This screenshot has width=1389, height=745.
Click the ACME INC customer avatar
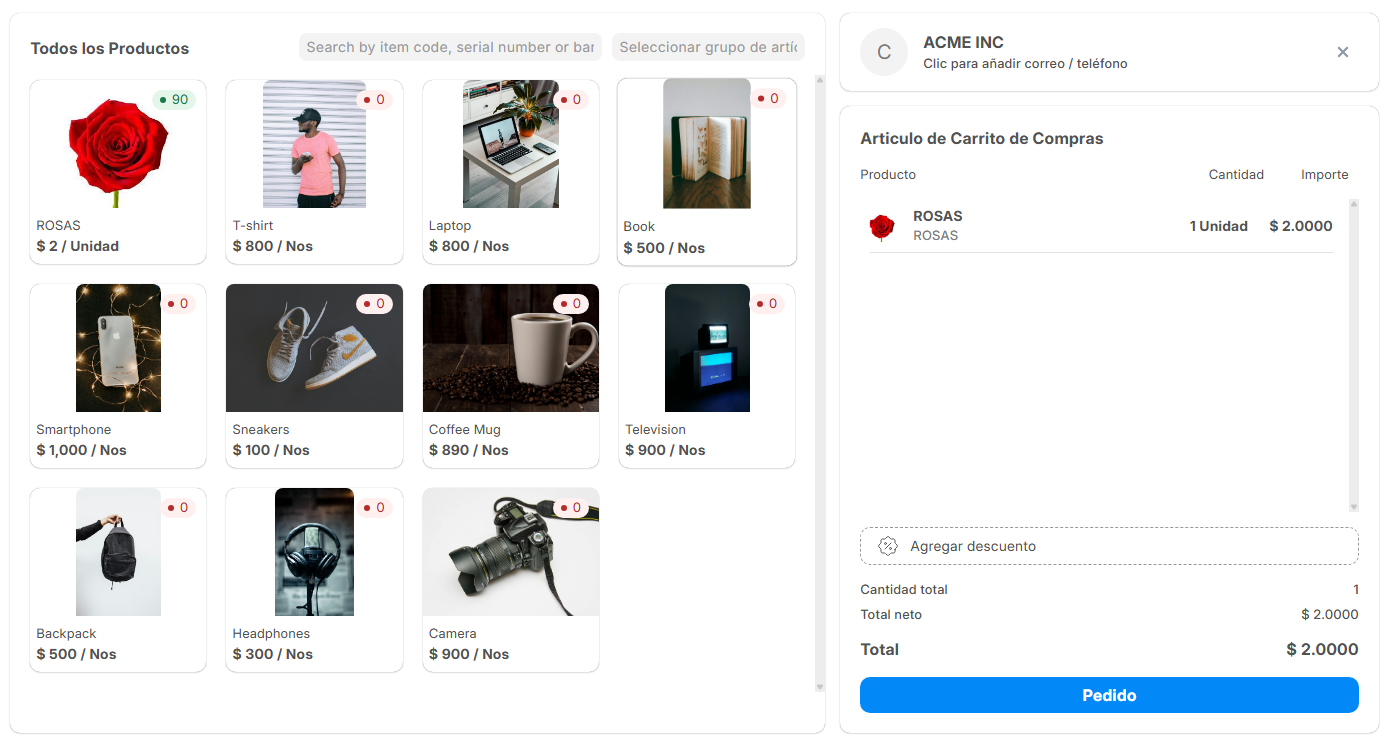(x=883, y=52)
